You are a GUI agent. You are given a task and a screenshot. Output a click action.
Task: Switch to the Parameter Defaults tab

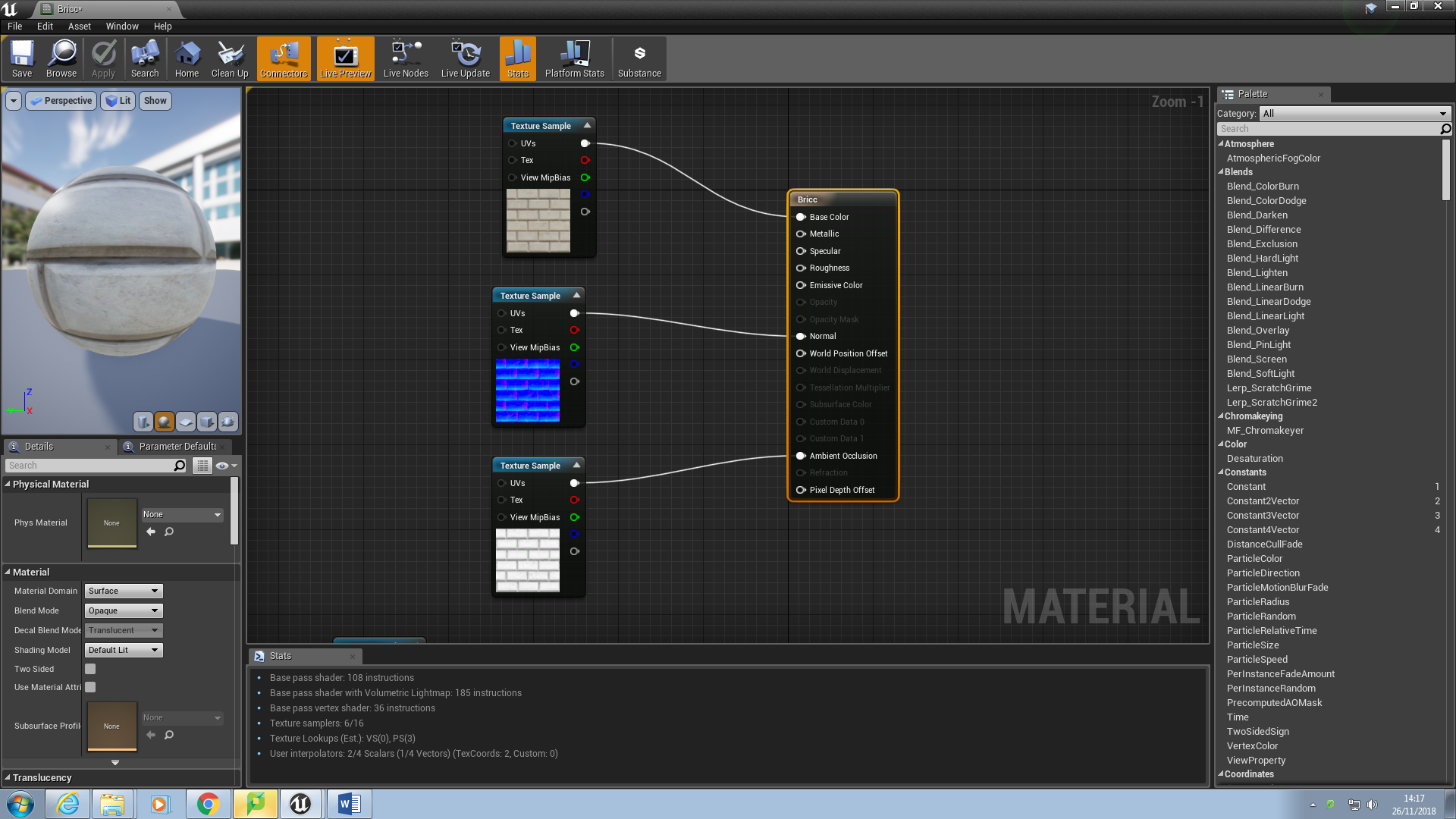[176, 447]
